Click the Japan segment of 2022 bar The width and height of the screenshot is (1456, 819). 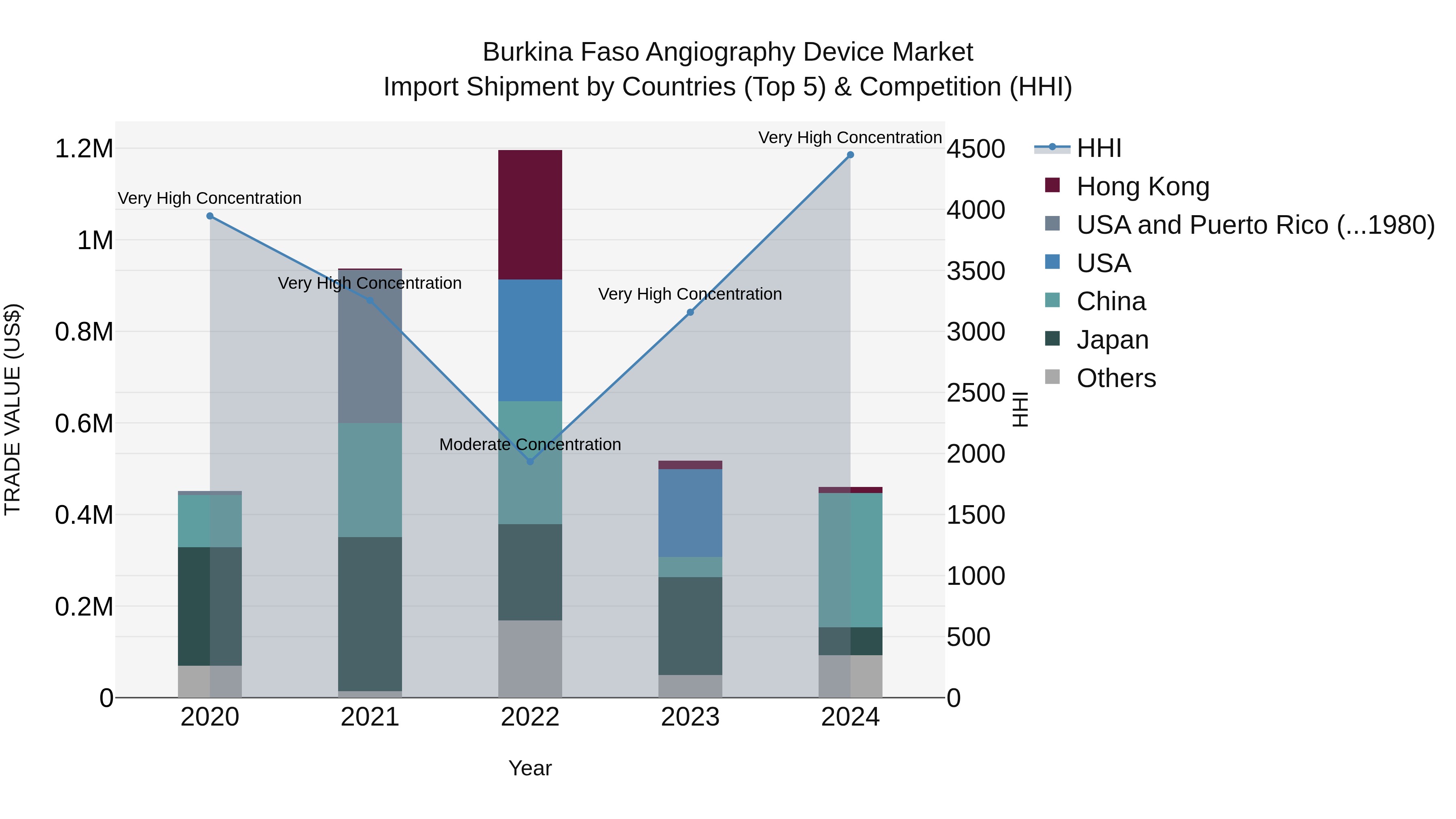click(x=530, y=572)
